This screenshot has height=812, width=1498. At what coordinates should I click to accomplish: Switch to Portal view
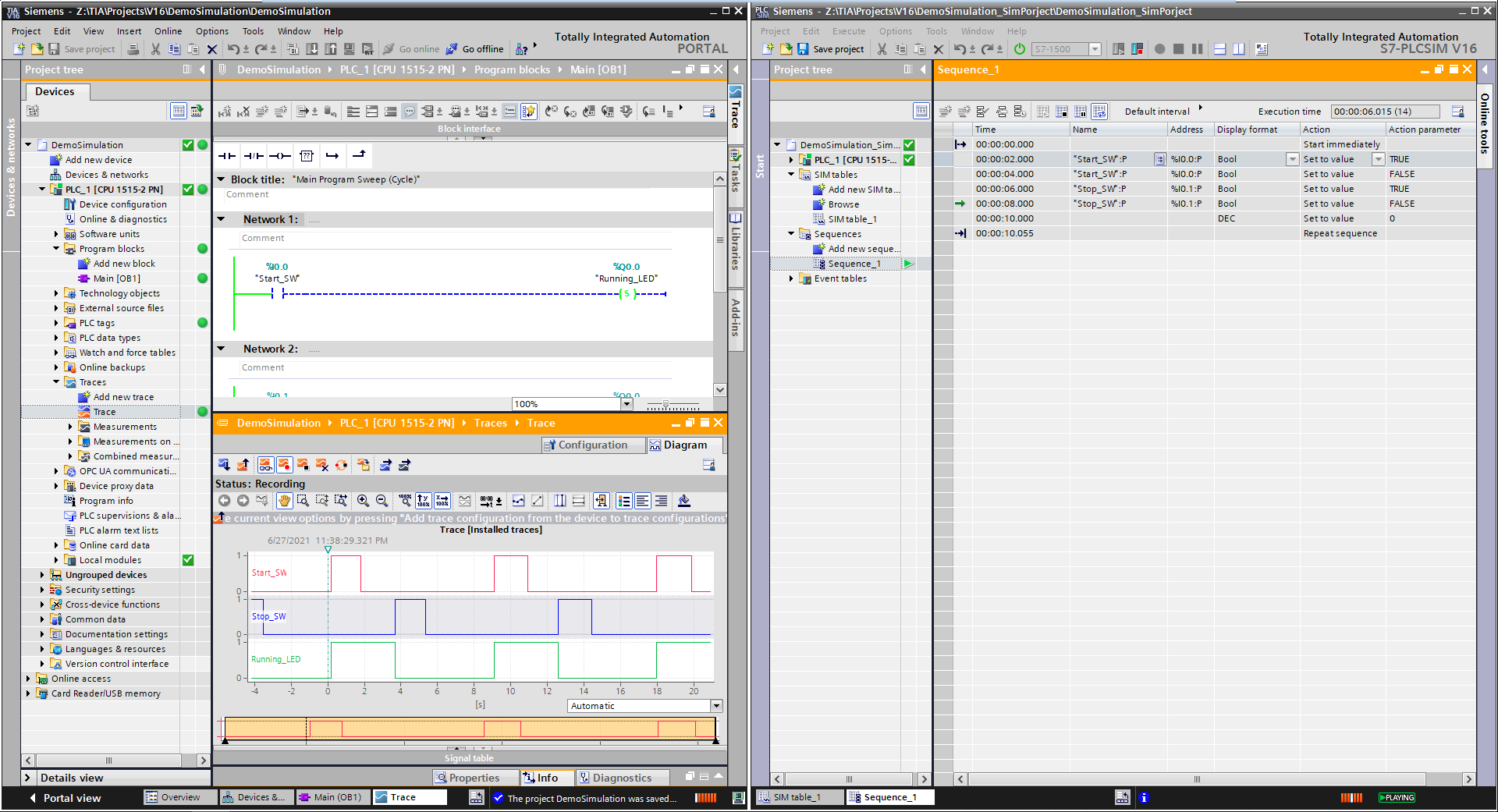(x=66, y=798)
